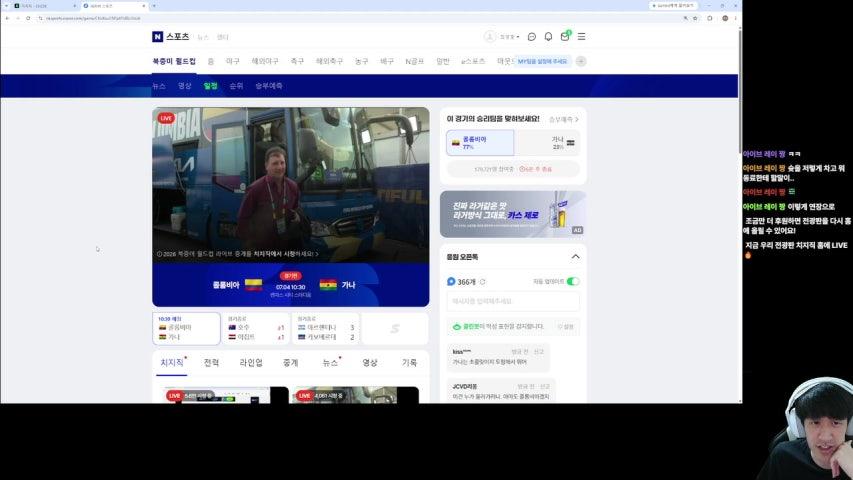The width and height of the screenshot is (853, 480).
Task: Click the open-talk message input field
Action: pyautogui.click(x=513, y=301)
